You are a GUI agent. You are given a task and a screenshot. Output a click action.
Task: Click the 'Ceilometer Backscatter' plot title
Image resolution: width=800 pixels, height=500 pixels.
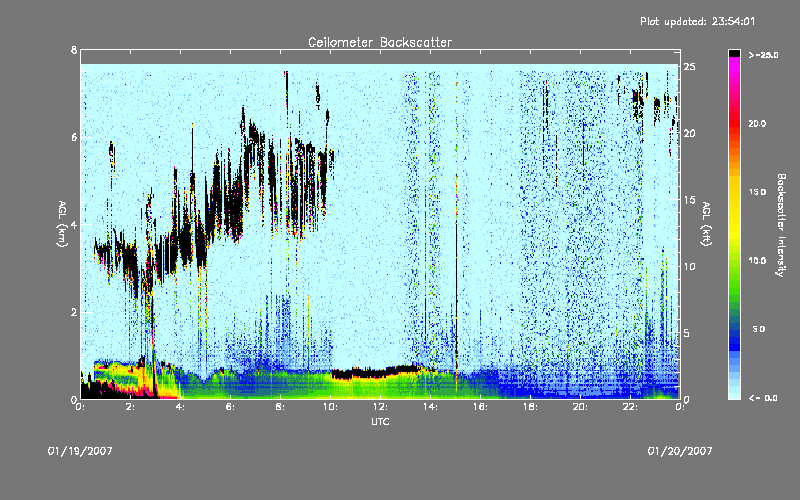pyautogui.click(x=380, y=42)
